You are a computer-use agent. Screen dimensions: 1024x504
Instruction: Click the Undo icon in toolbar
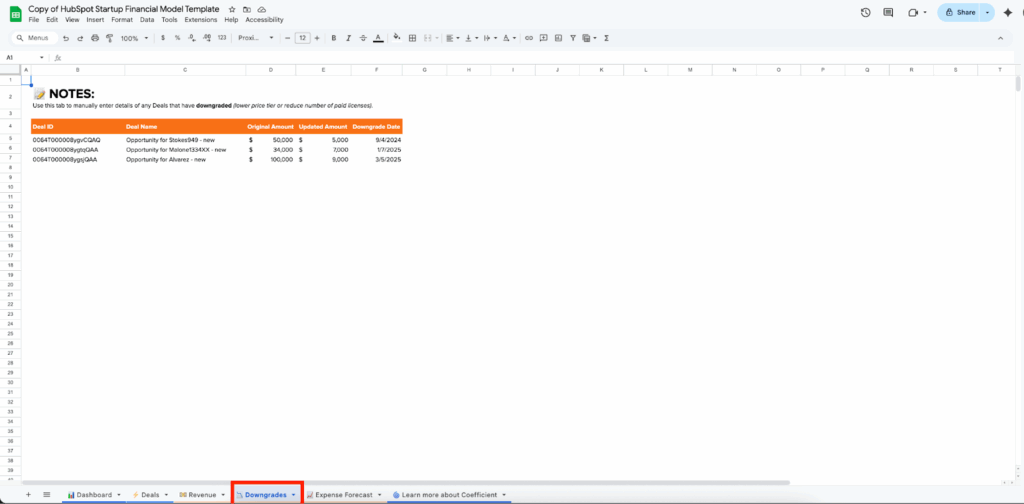pos(66,38)
